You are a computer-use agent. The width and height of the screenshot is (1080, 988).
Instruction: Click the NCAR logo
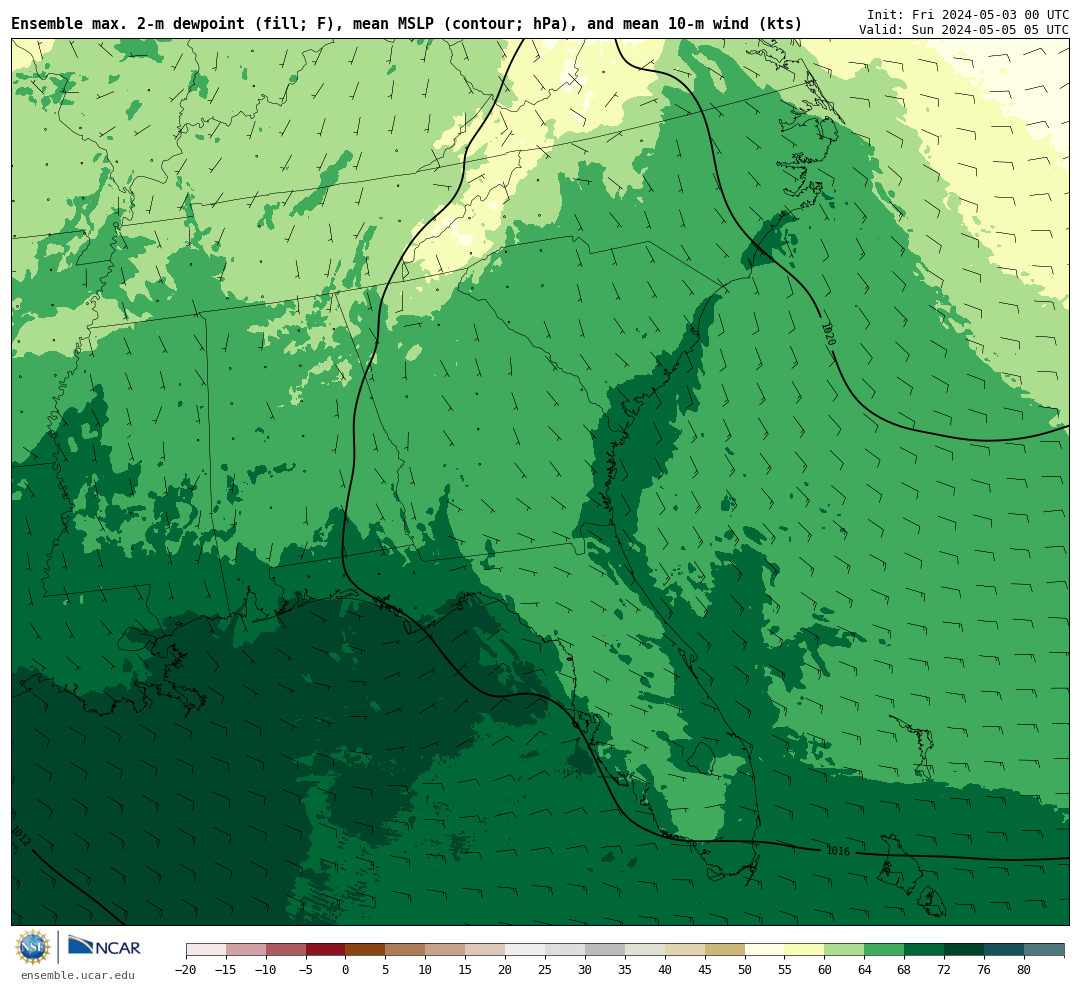[x=105, y=947]
